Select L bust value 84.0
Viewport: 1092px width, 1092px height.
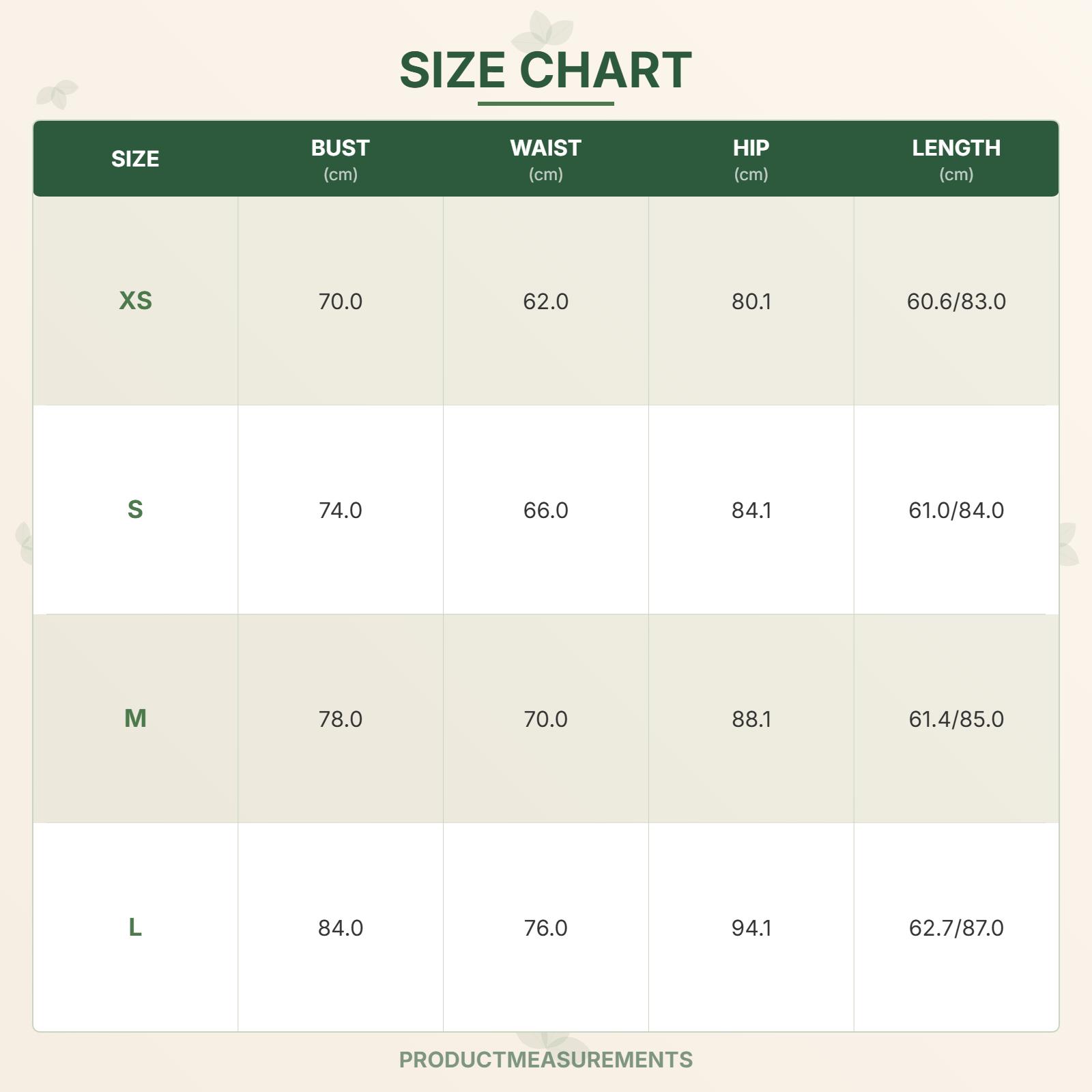[340, 928]
